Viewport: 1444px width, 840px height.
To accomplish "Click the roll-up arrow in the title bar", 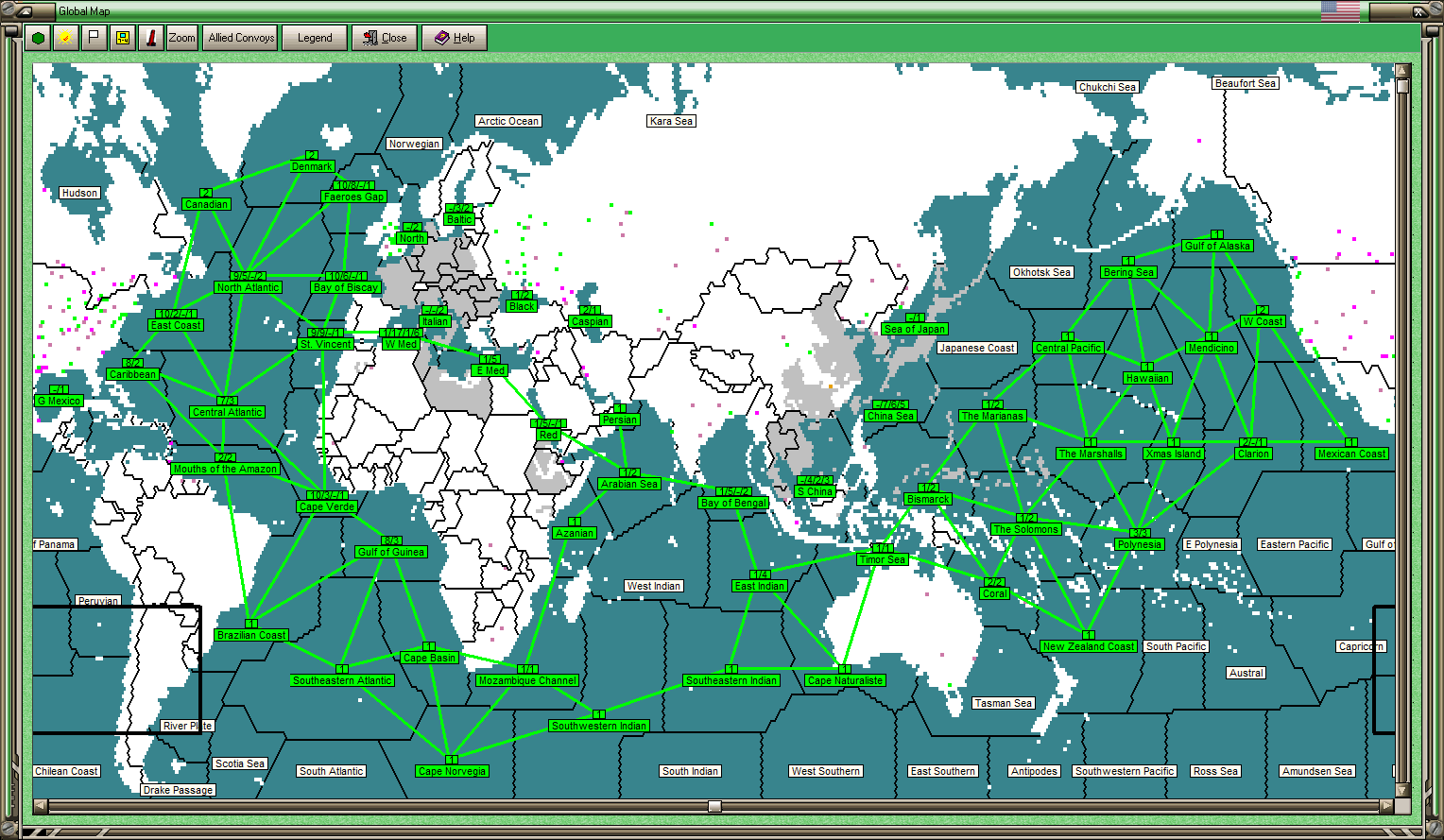I will [25, 10].
